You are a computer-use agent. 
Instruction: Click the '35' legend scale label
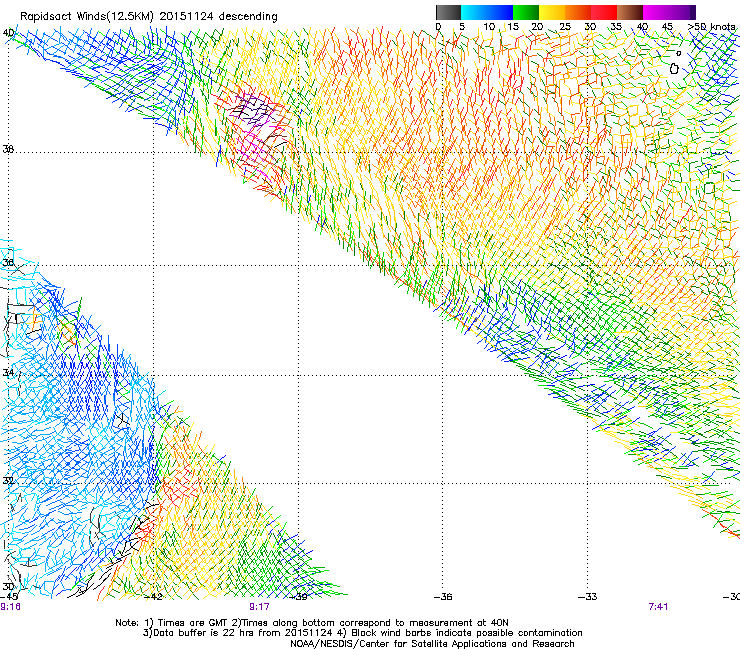tap(616, 27)
